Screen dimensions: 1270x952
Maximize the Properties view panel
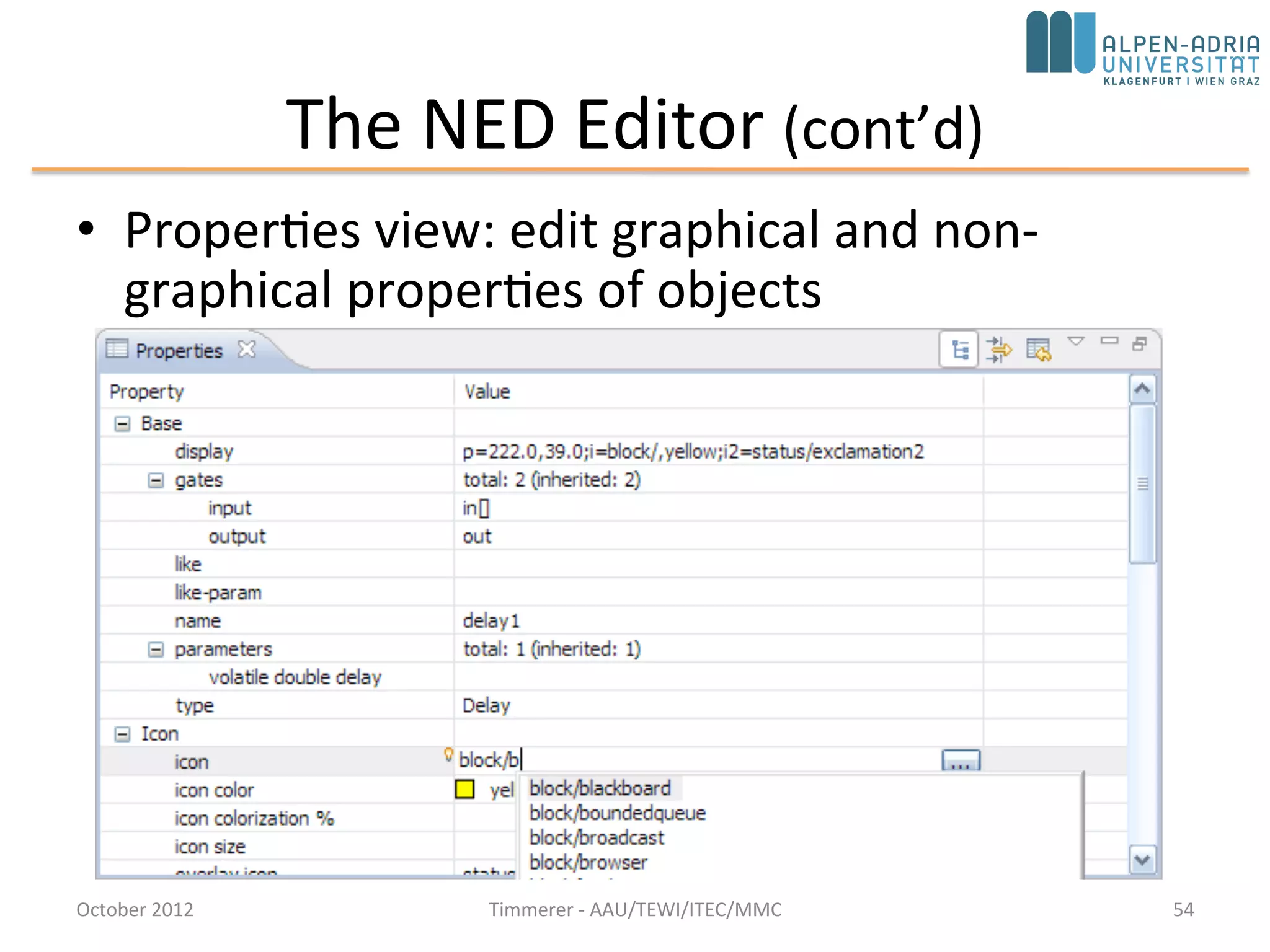point(1140,343)
